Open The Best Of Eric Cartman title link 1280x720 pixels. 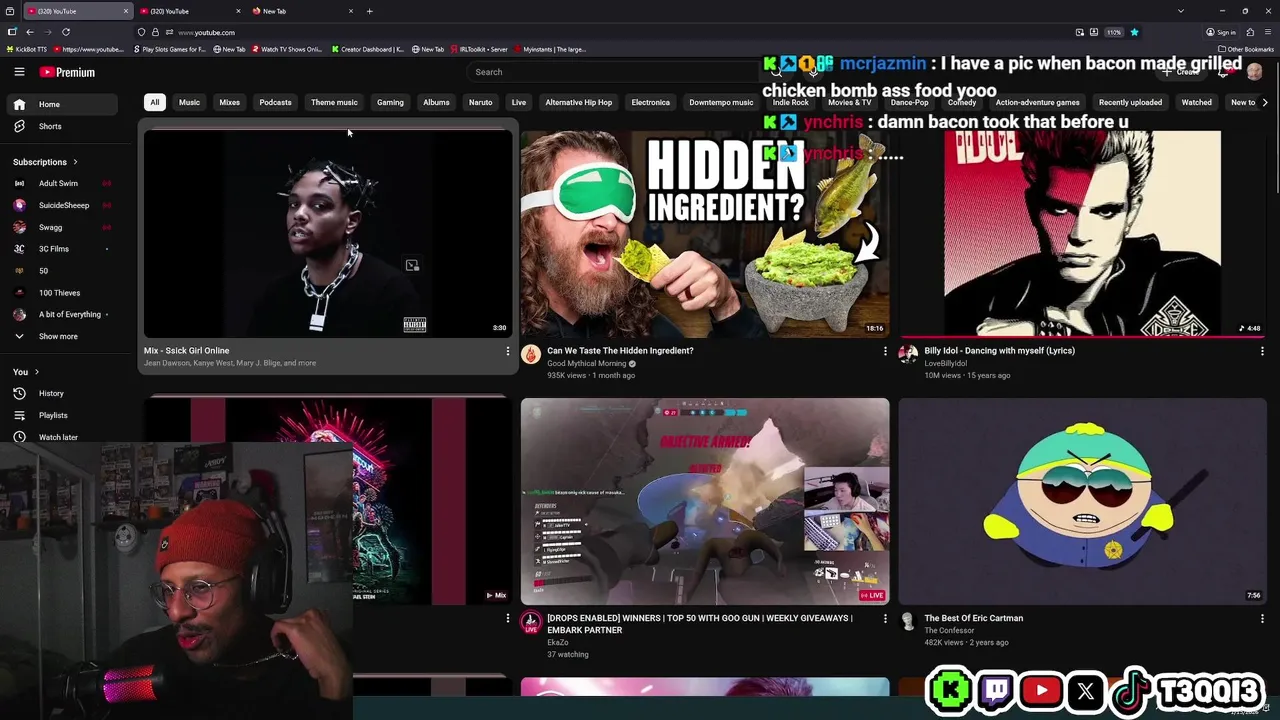click(x=973, y=619)
